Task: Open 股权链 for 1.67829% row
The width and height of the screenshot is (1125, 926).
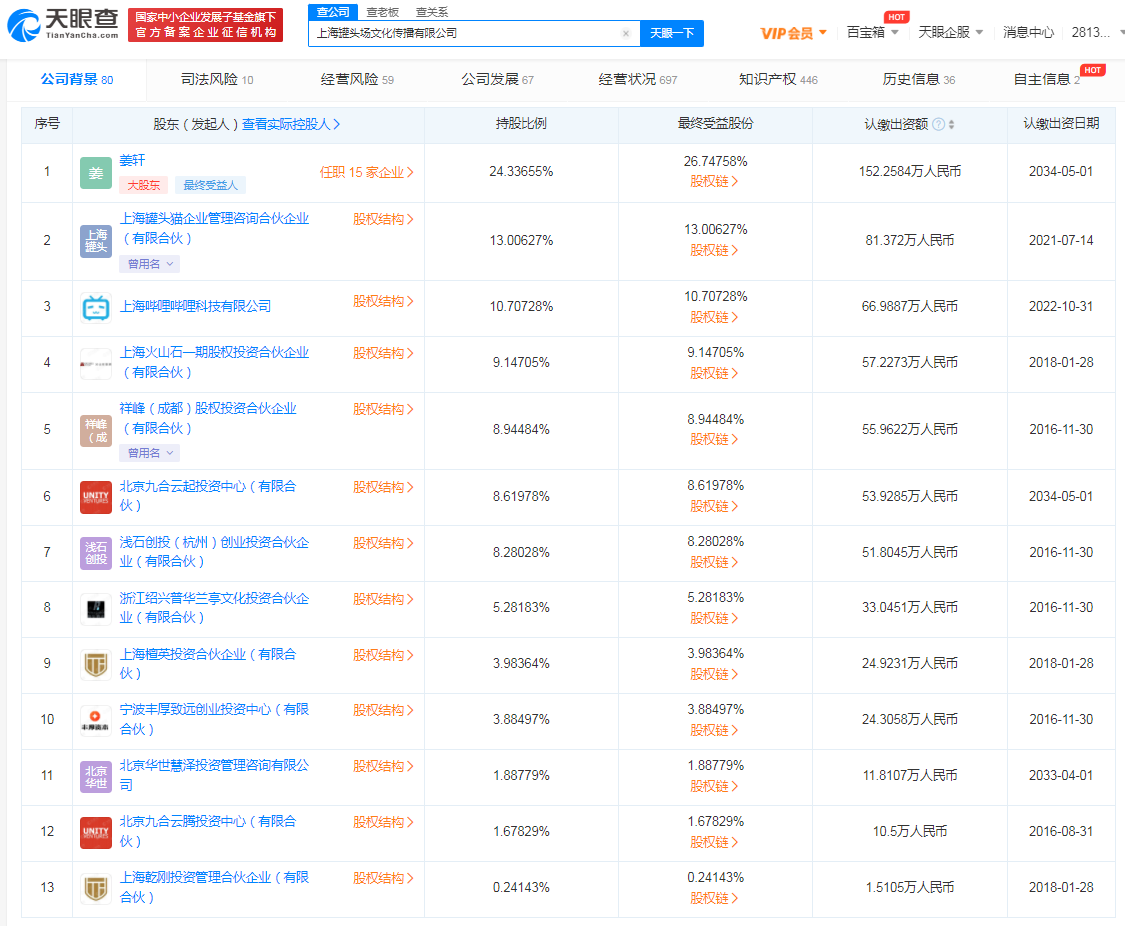Action: (714, 842)
